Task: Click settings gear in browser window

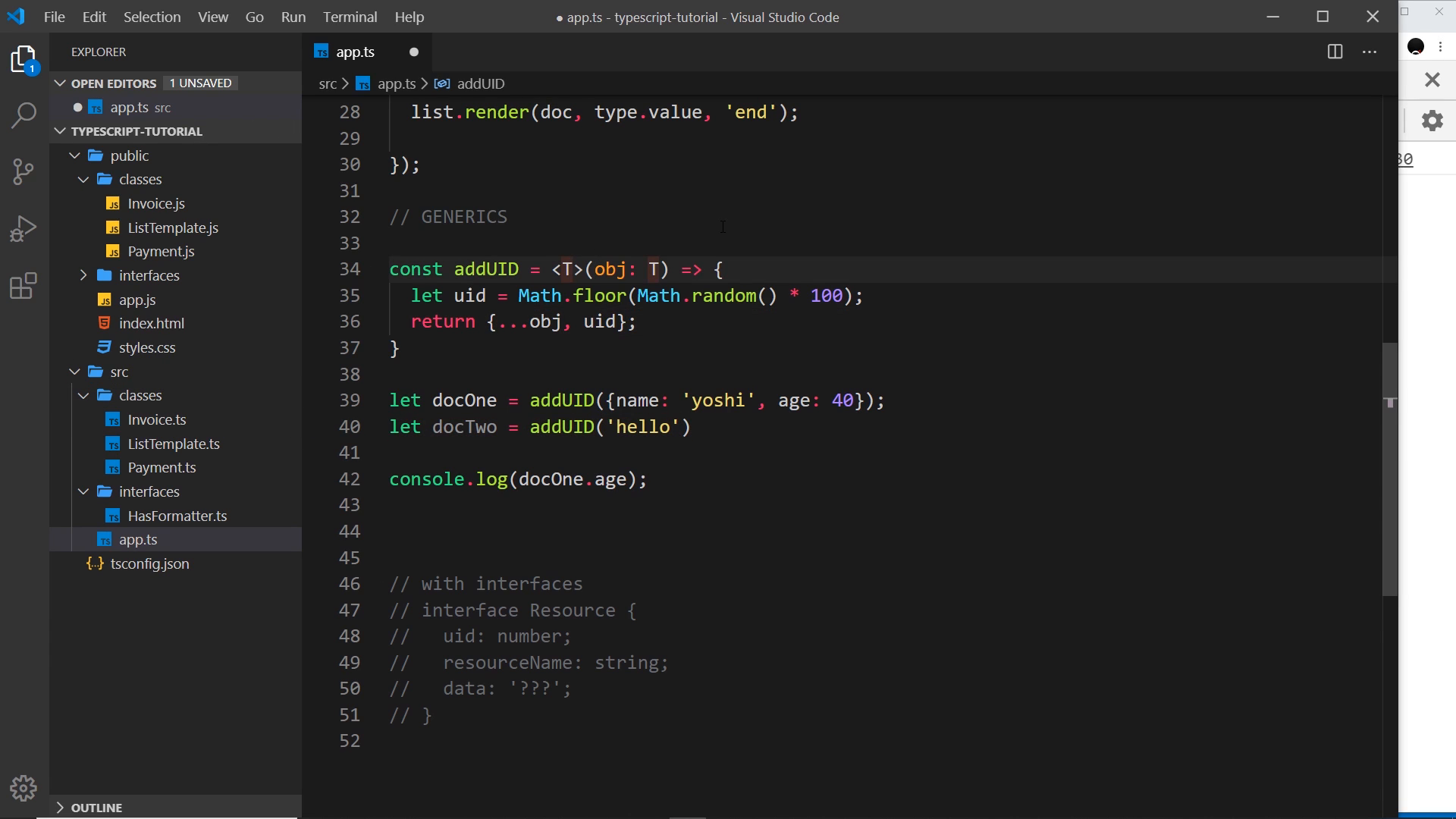Action: [x=1432, y=121]
